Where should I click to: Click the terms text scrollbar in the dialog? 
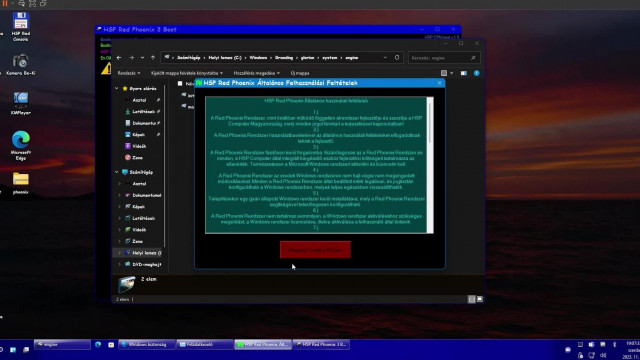click(430, 165)
